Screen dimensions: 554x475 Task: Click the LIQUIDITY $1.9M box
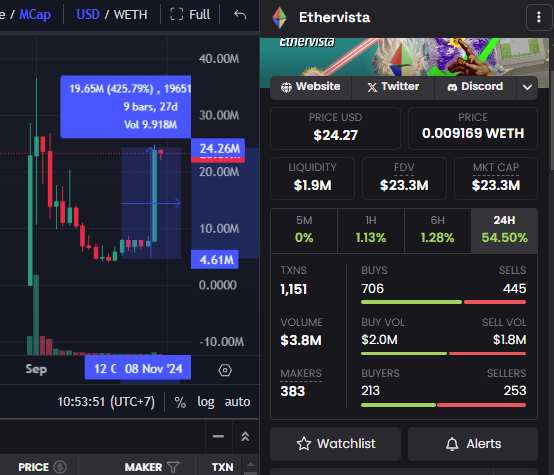click(312, 178)
